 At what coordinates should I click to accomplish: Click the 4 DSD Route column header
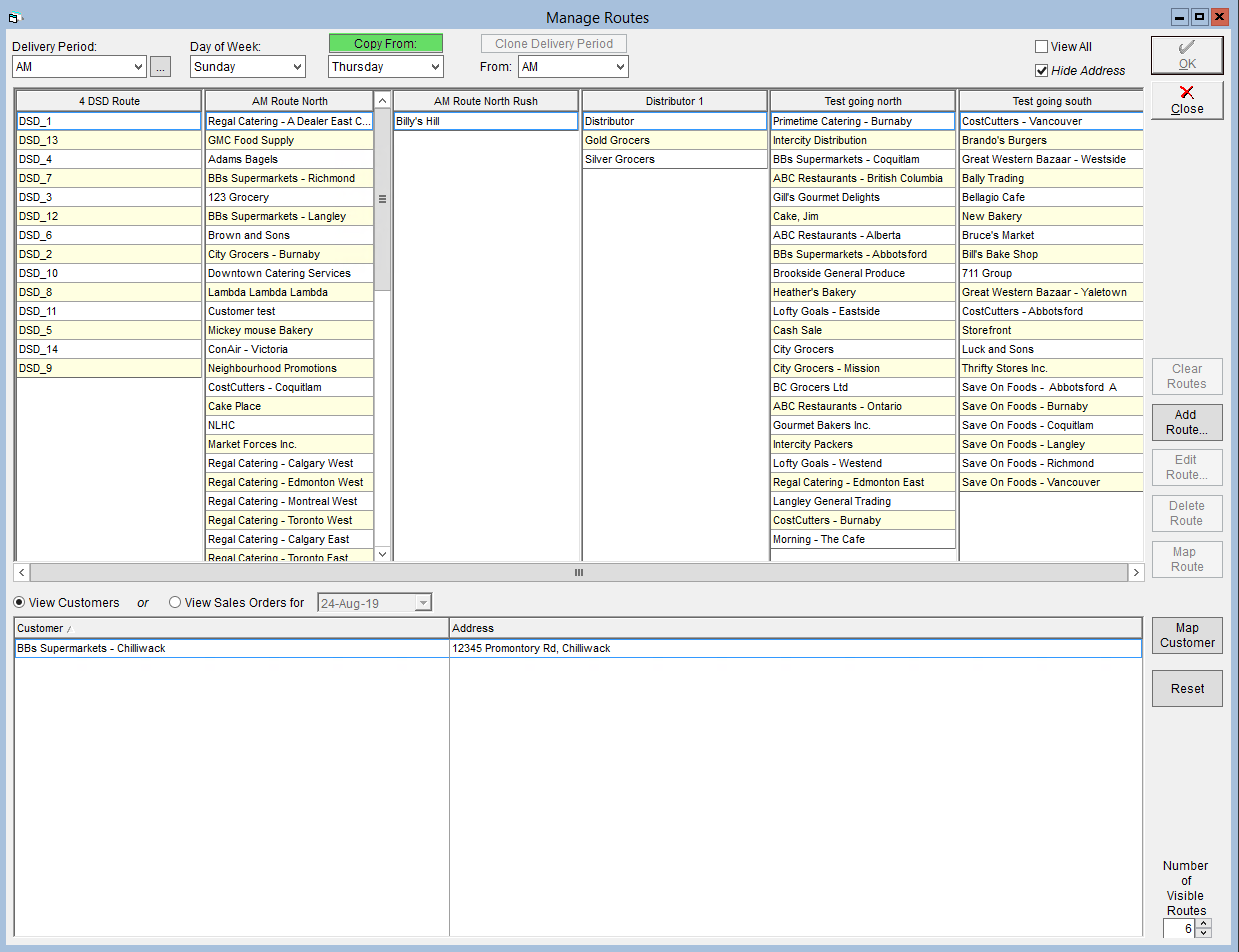[x=109, y=101]
